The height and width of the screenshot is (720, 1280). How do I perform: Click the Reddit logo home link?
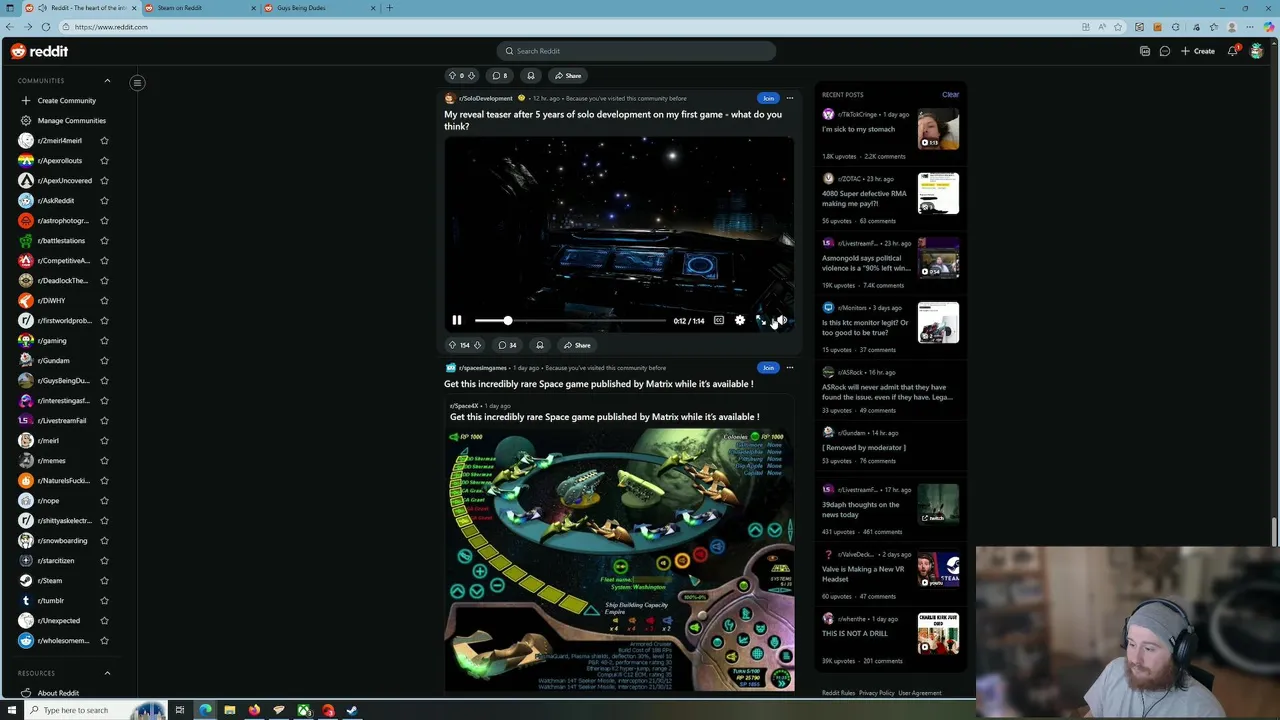pyautogui.click(x=39, y=51)
